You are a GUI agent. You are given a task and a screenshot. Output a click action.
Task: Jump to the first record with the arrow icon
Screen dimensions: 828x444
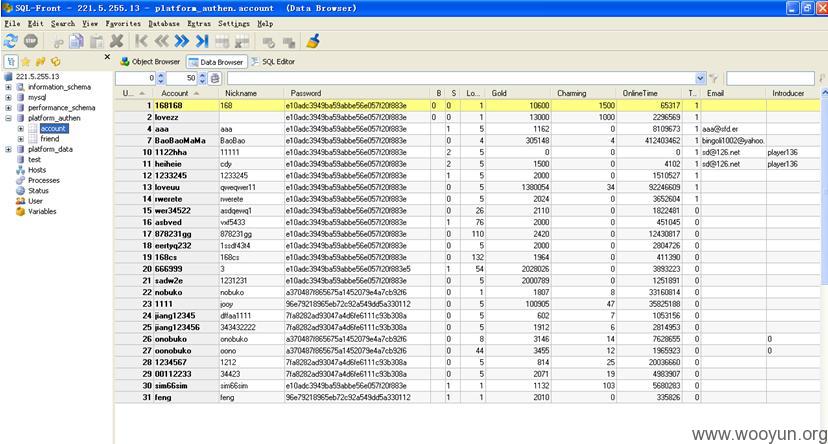pos(141,41)
